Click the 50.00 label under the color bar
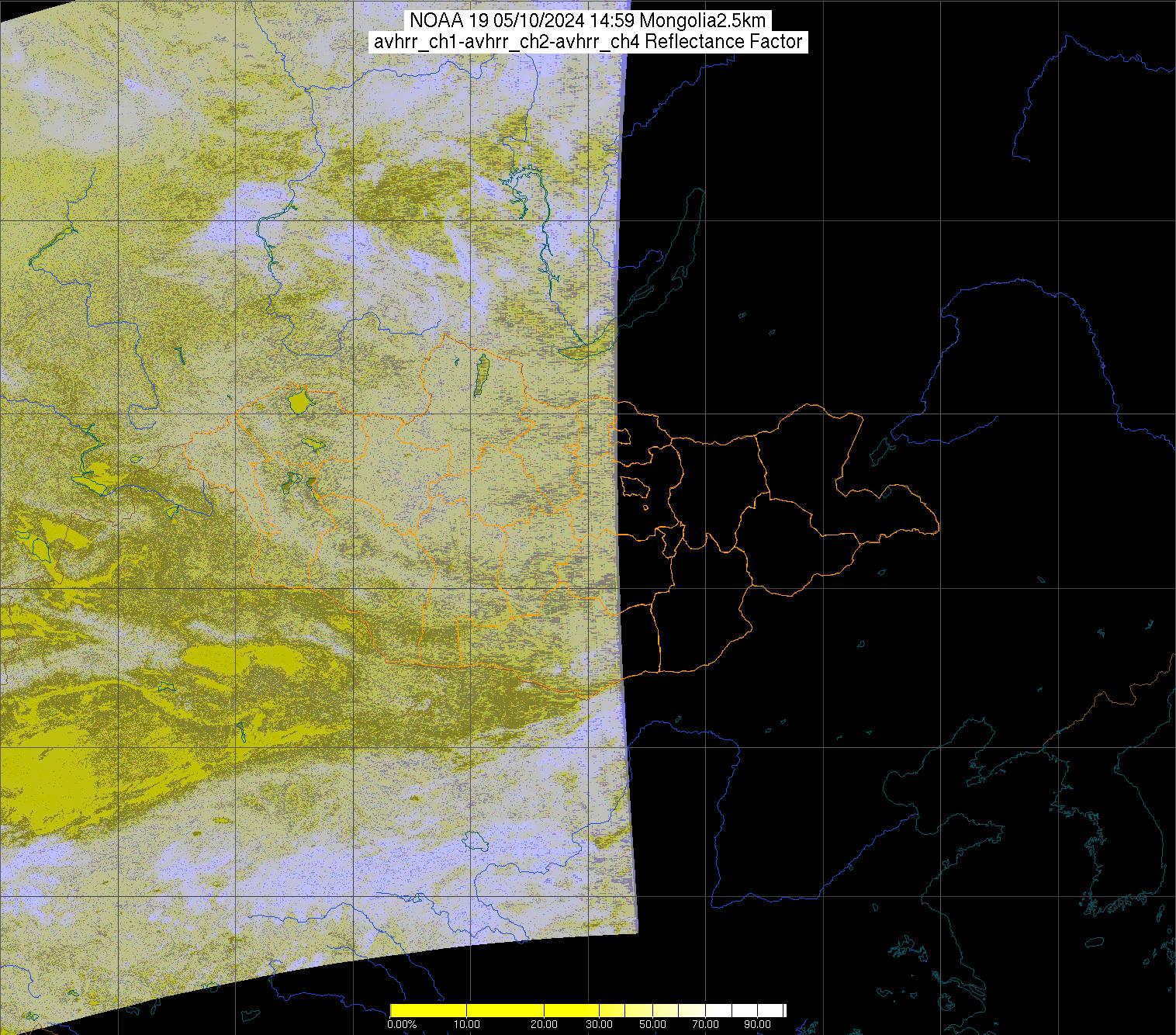Image resolution: width=1176 pixels, height=1035 pixels. point(653,1025)
